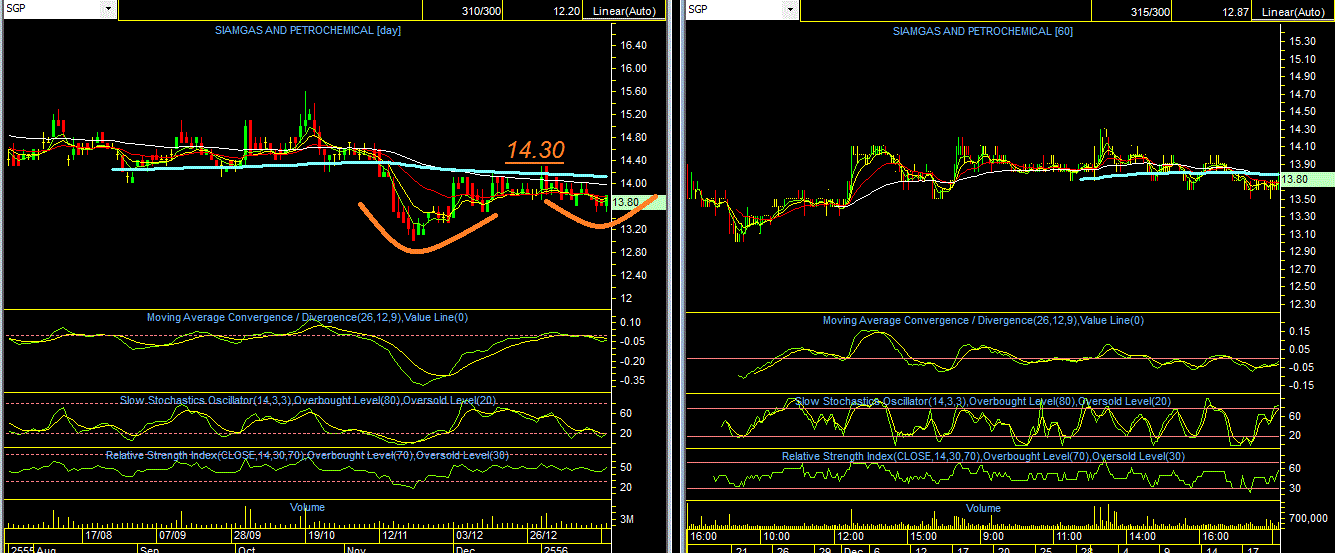
Task: Click the Linear(Auto) scale button on 60-minute chart
Action: point(1294,11)
